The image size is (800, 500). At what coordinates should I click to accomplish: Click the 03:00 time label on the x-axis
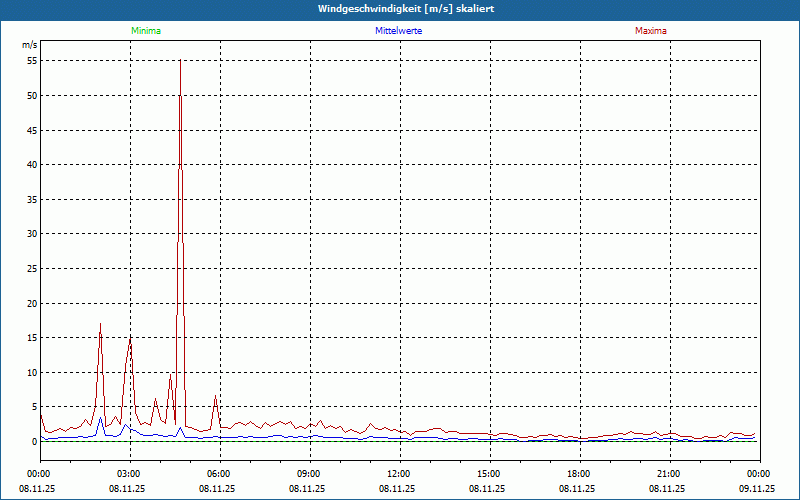coord(131,474)
